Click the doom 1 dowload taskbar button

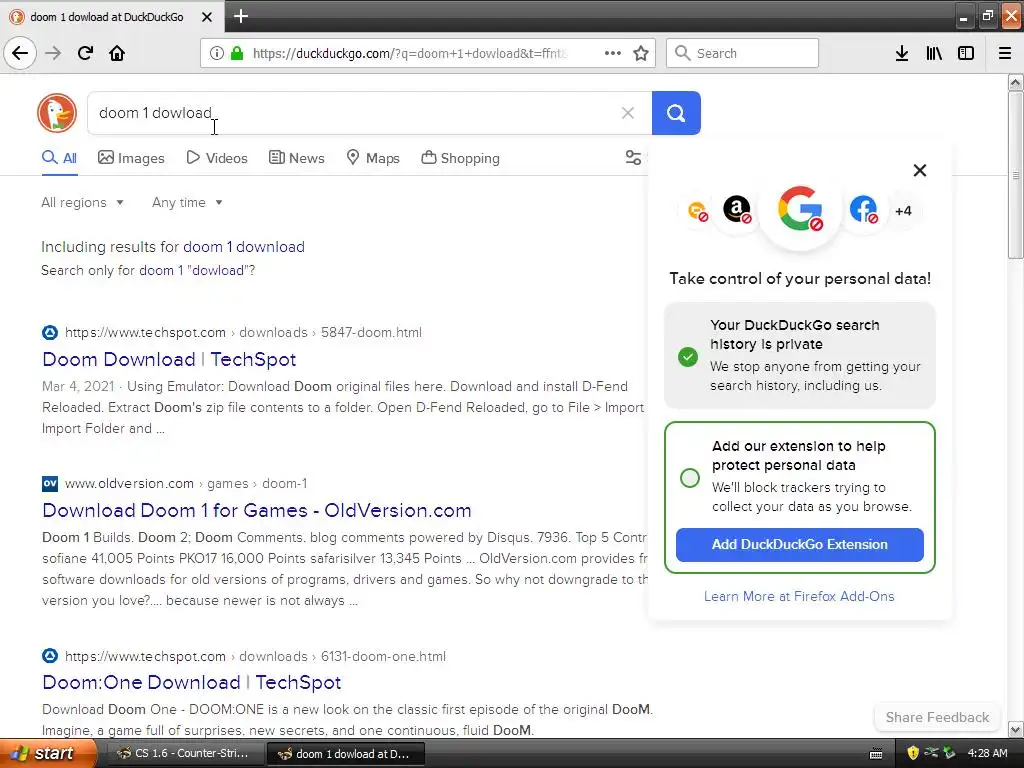pos(345,754)
